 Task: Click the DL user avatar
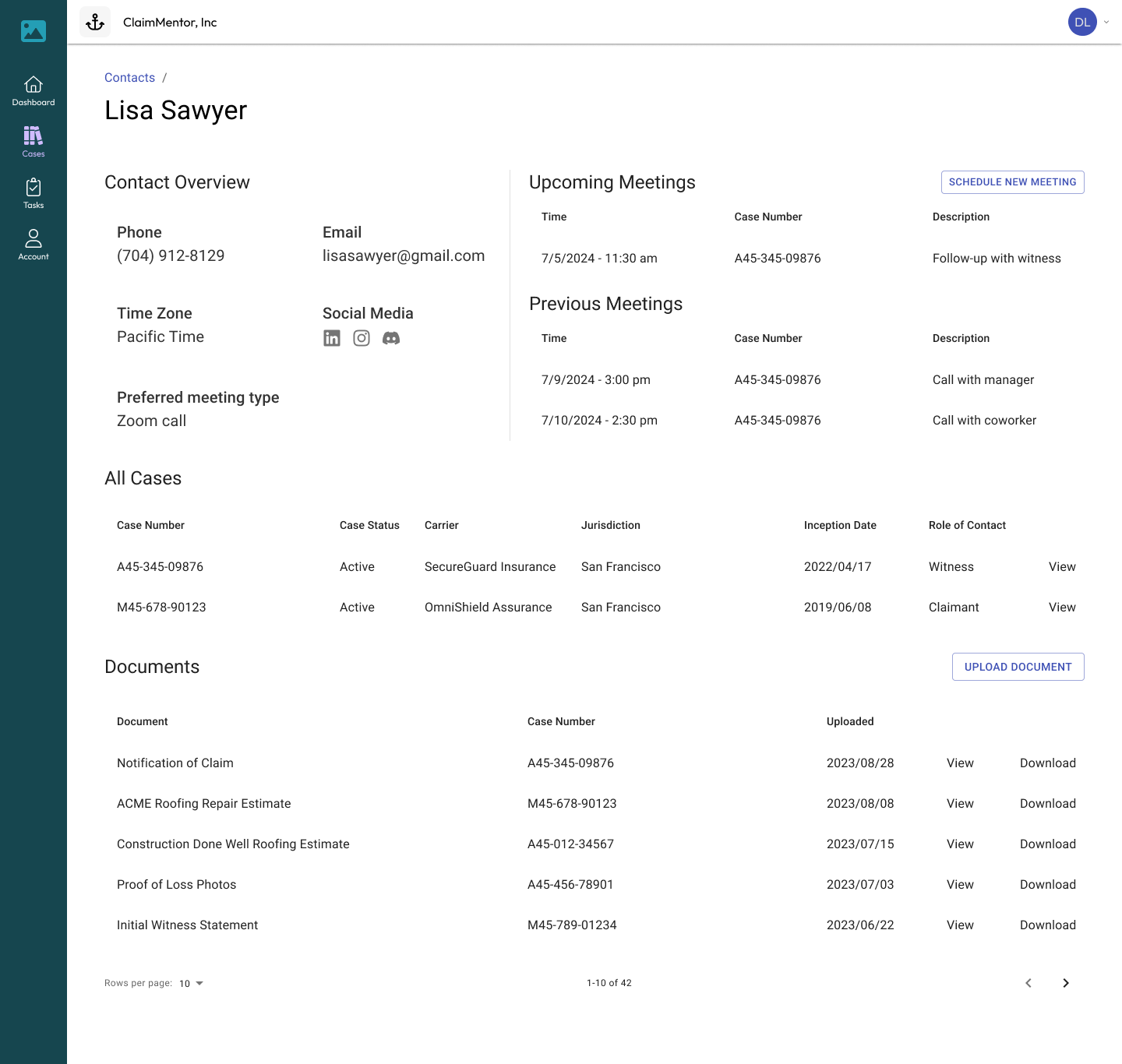click(x=1082, y=22)
